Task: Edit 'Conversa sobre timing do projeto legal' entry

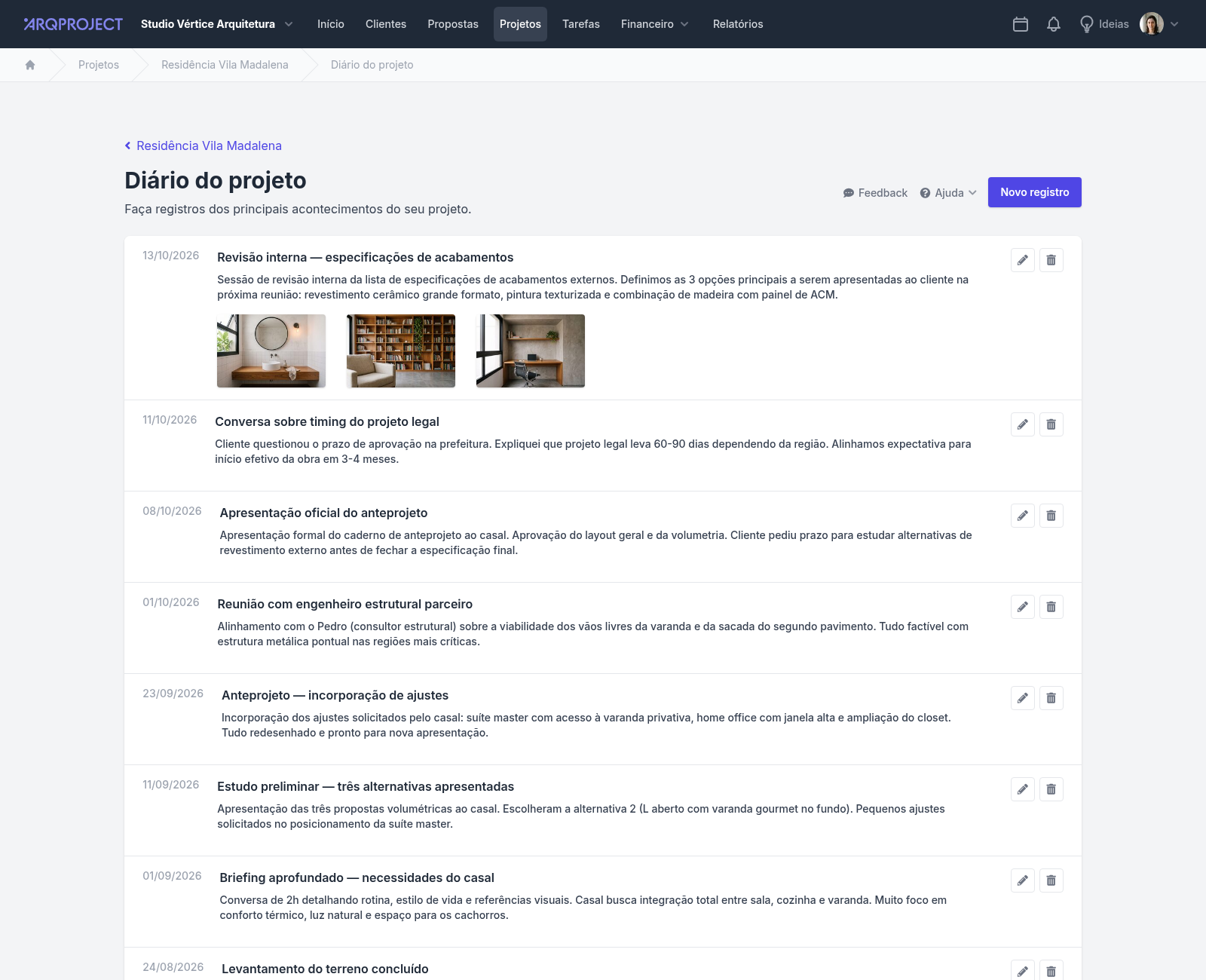Action: tap(1023, 424)
